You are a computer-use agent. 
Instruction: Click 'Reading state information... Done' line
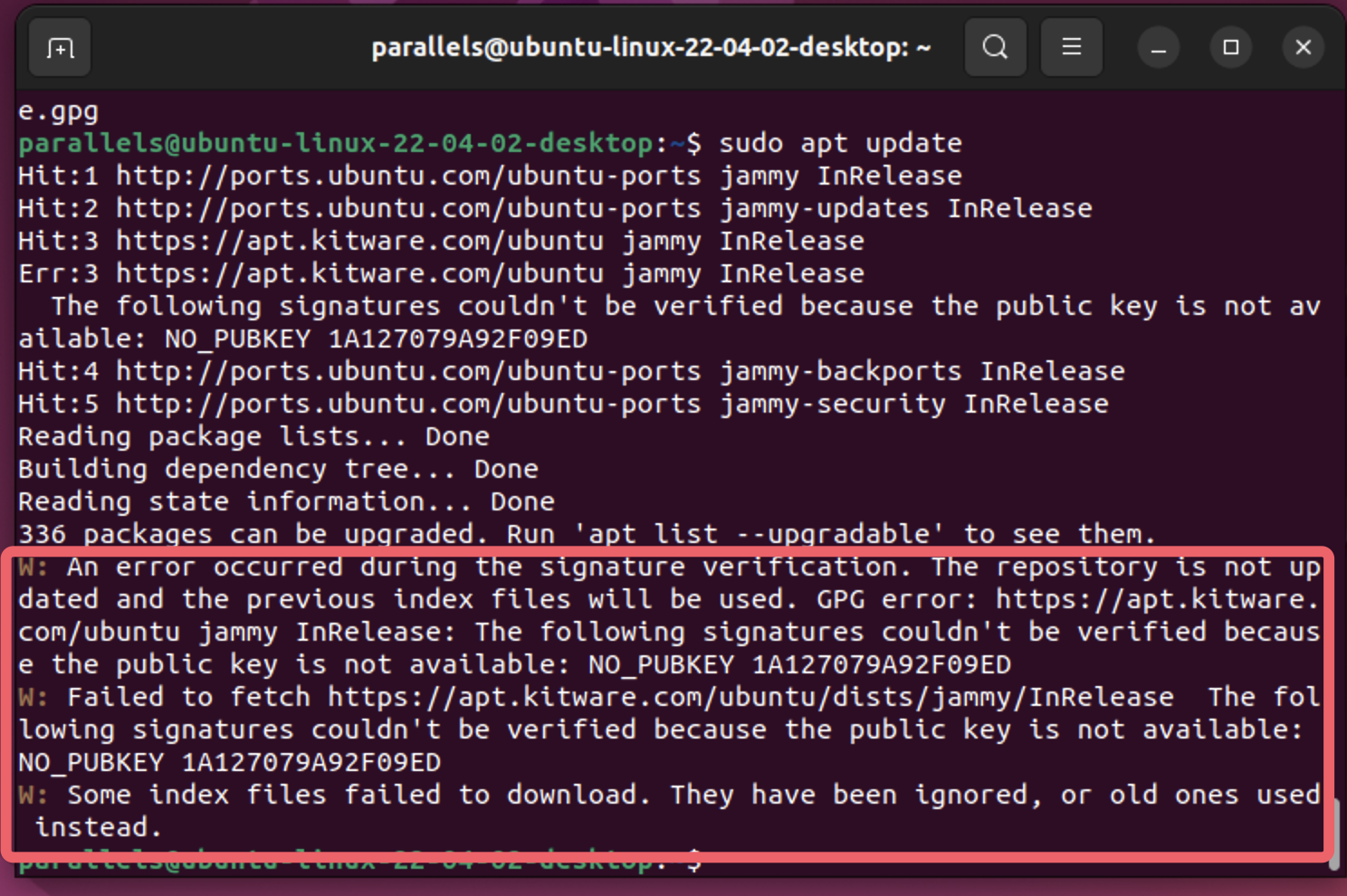click(x=286, y=501)
